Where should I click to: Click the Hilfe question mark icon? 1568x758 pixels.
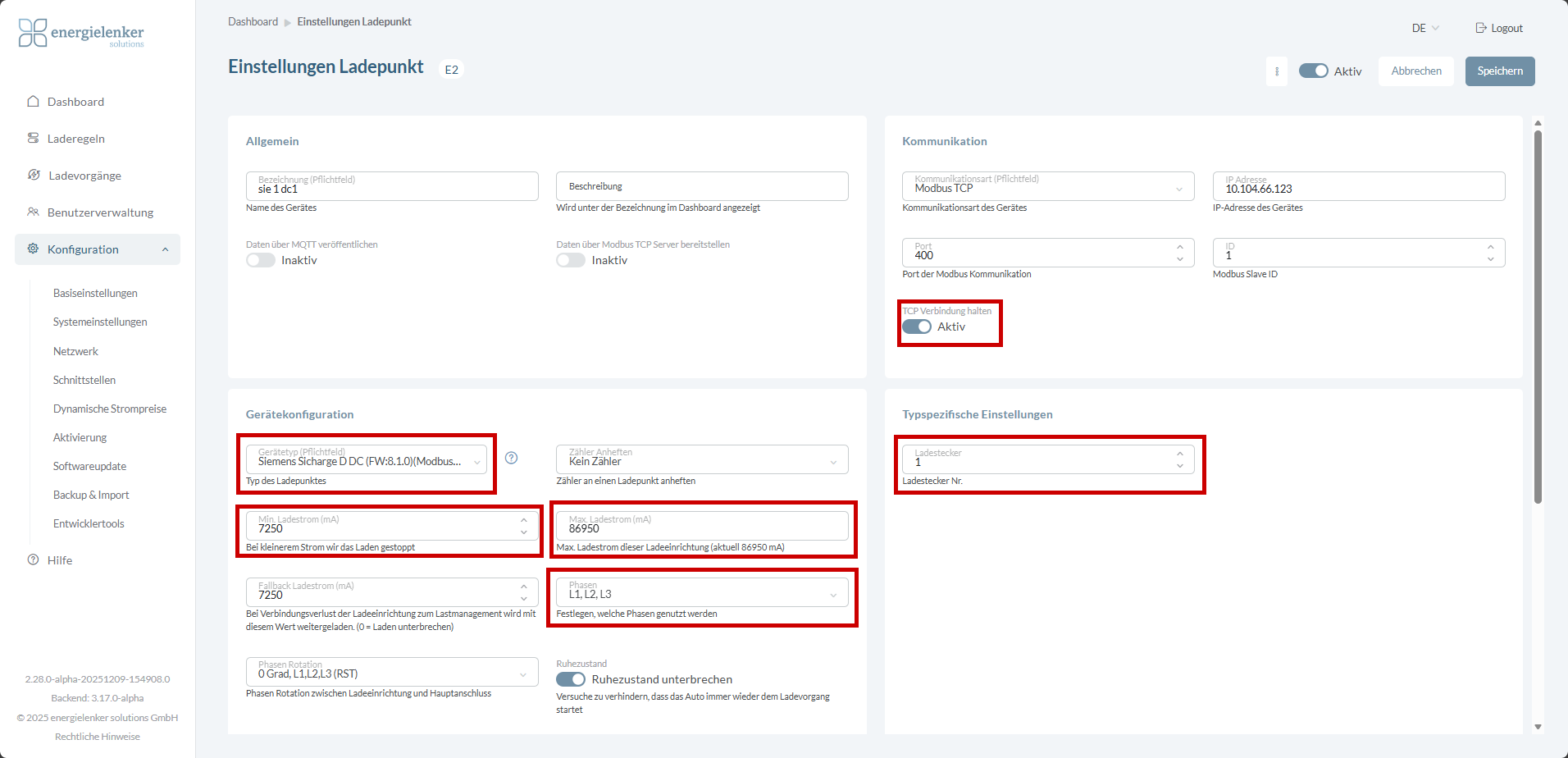pos(33,559)
